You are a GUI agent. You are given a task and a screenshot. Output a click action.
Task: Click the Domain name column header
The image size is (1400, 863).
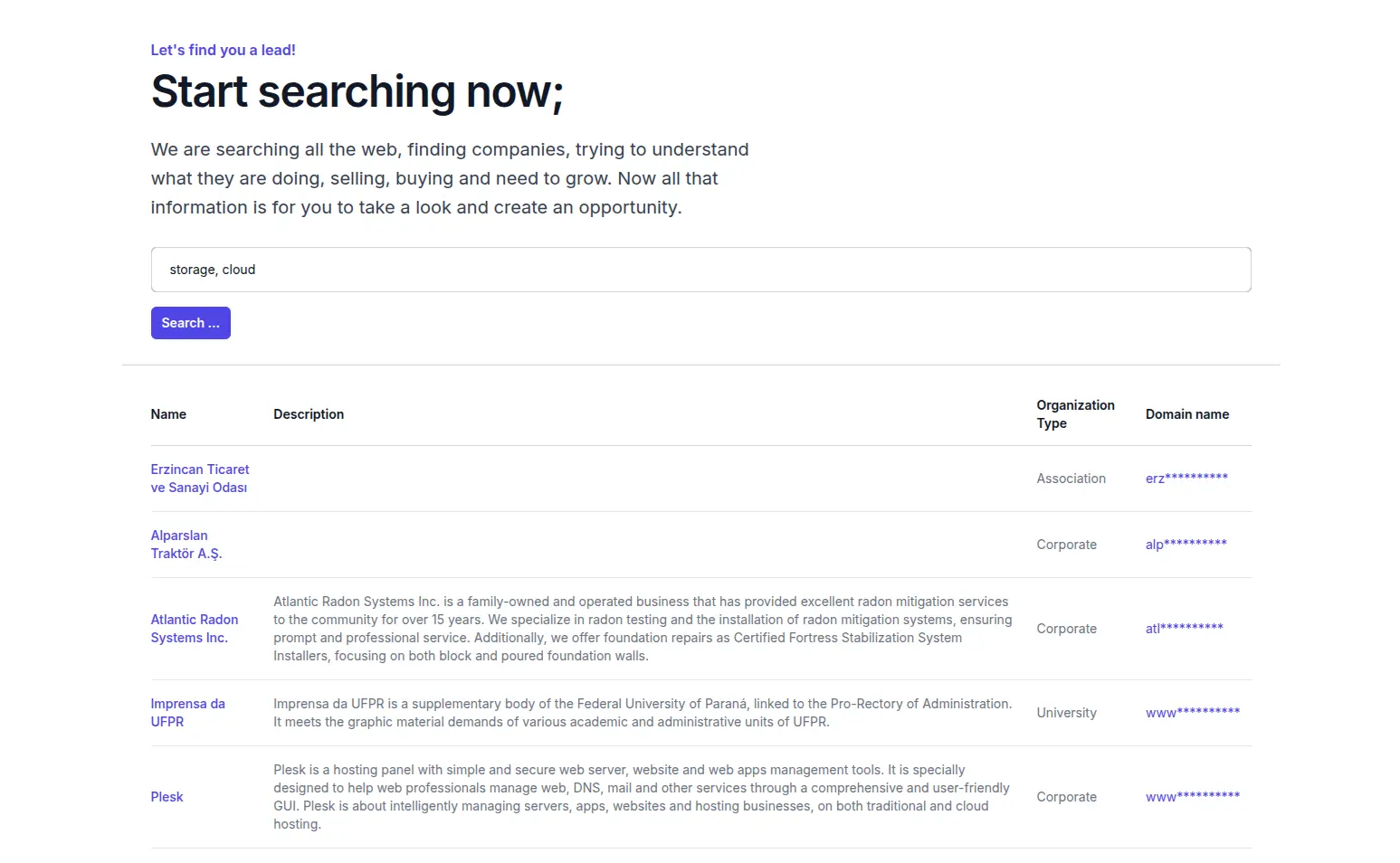point(1186,414)
